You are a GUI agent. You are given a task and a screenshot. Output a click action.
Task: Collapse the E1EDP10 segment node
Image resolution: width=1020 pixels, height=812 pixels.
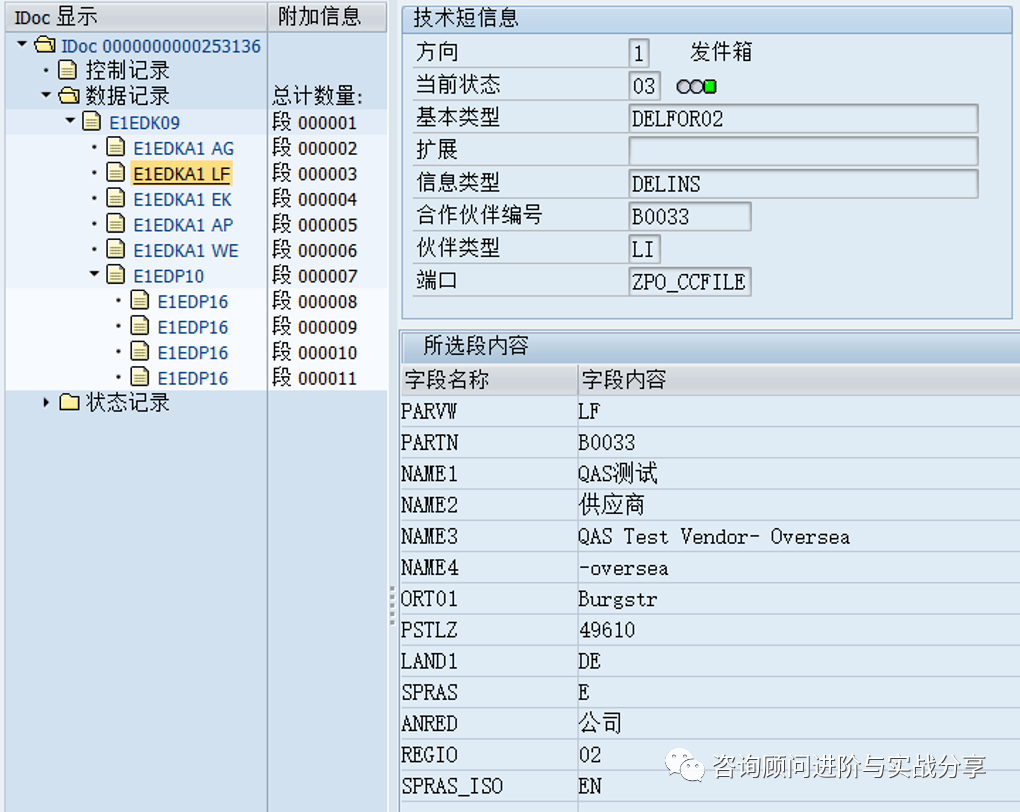[92, 275]
